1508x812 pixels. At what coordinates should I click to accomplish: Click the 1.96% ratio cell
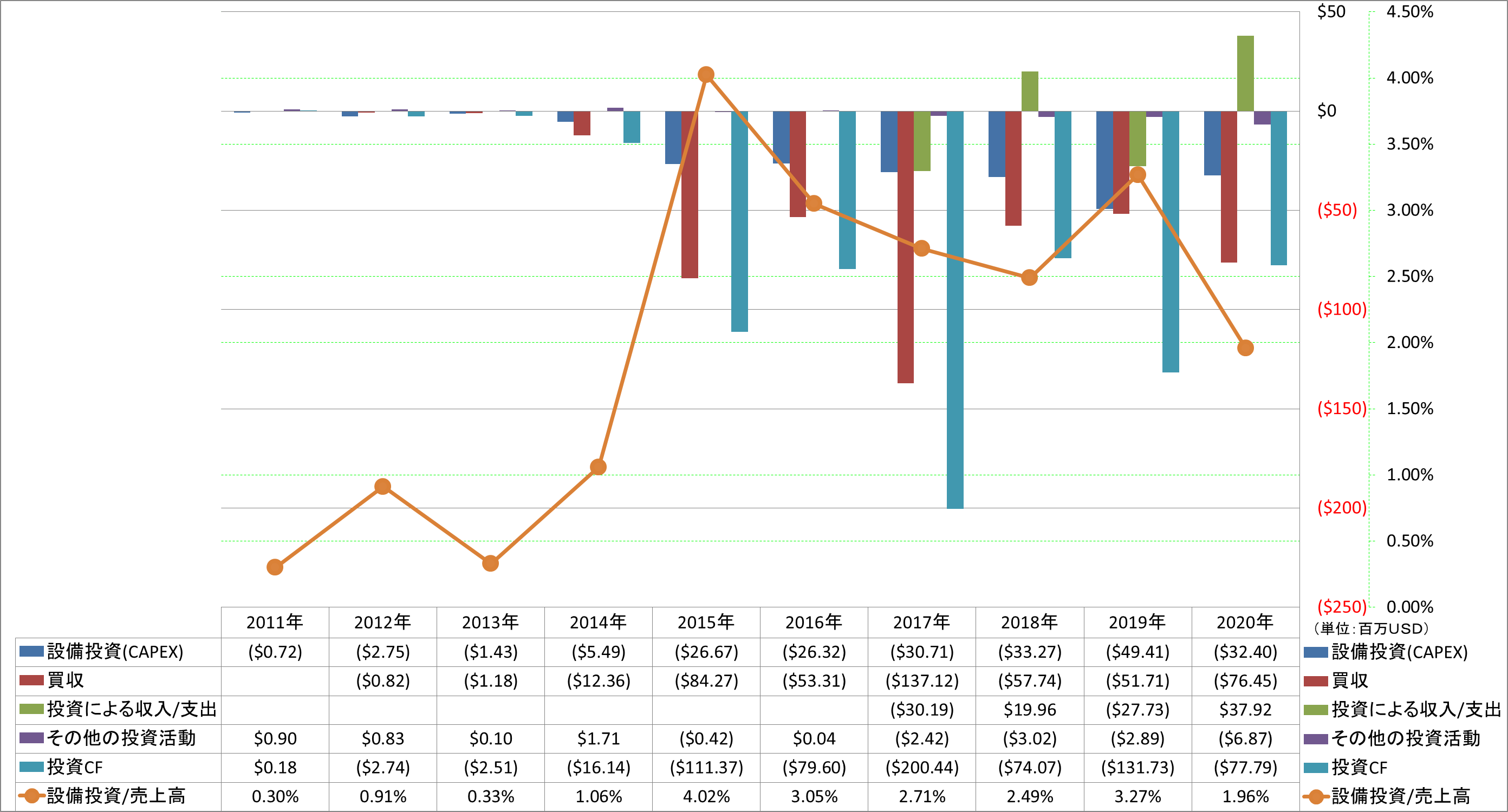coord(1245,796)
